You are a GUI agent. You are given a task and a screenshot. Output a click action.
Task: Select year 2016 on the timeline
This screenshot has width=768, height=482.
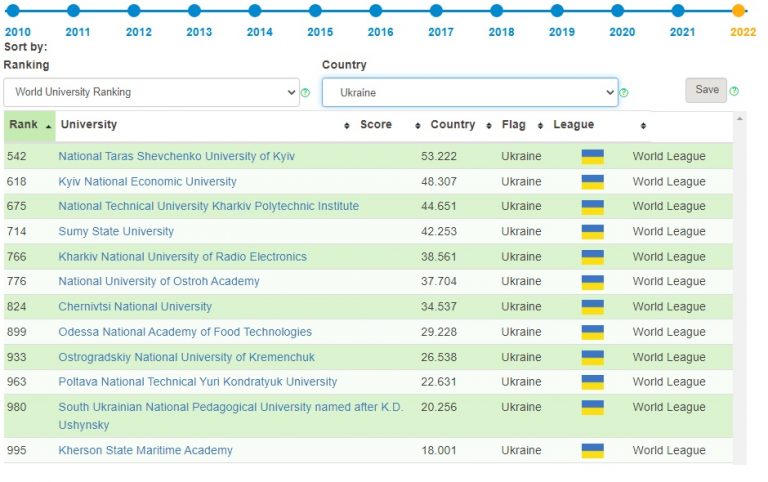(376, 10)
